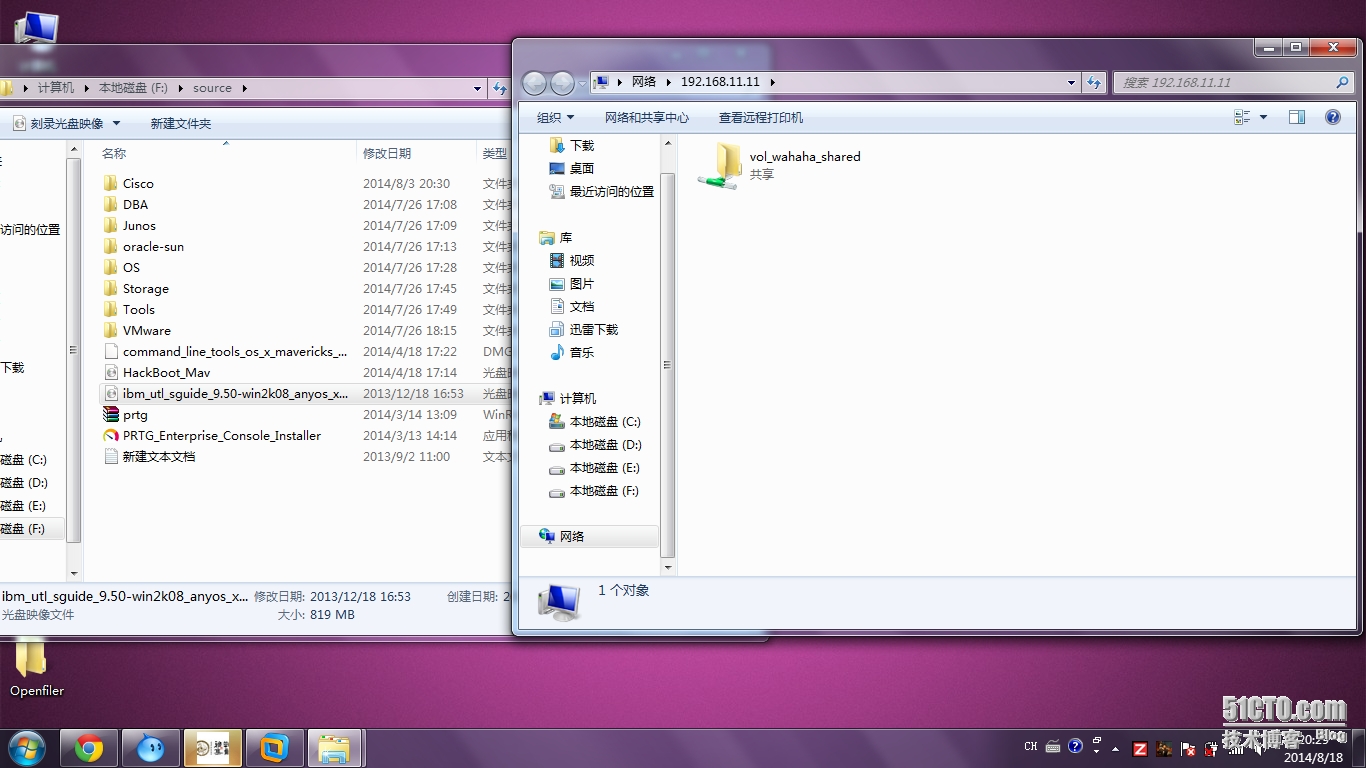Select 本地磁盘 (C:) in network window
The height and width of the screenshot is (768, 1366).
click(596, 421)
